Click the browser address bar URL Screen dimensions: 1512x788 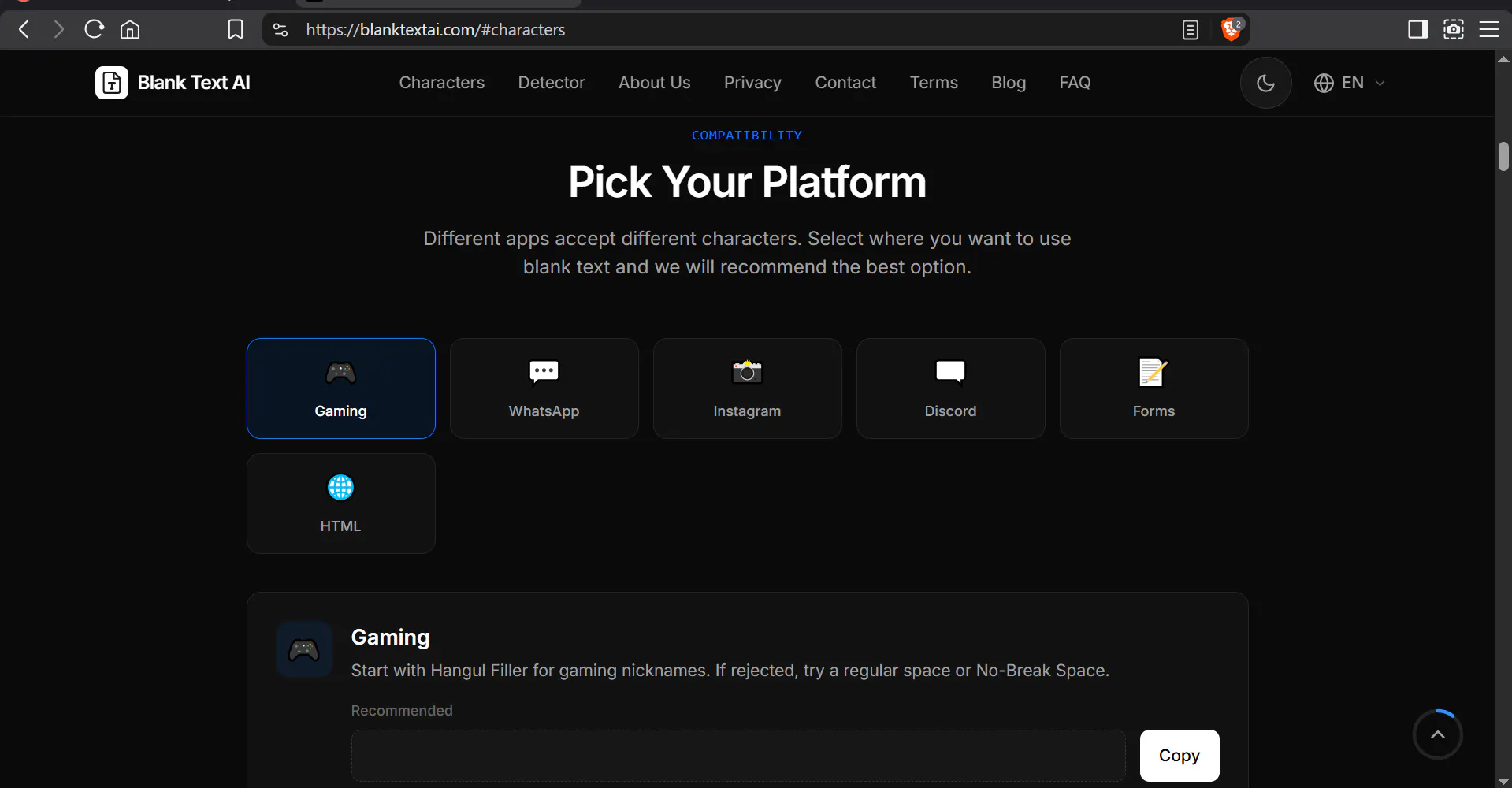436,30
